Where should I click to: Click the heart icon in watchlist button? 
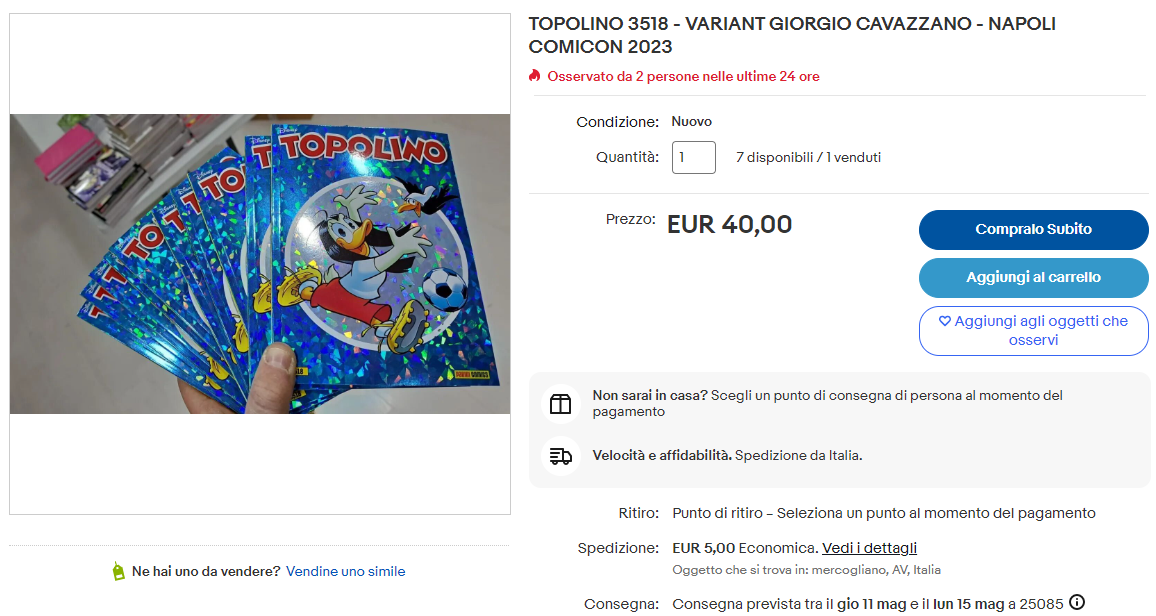pos(944,321)
